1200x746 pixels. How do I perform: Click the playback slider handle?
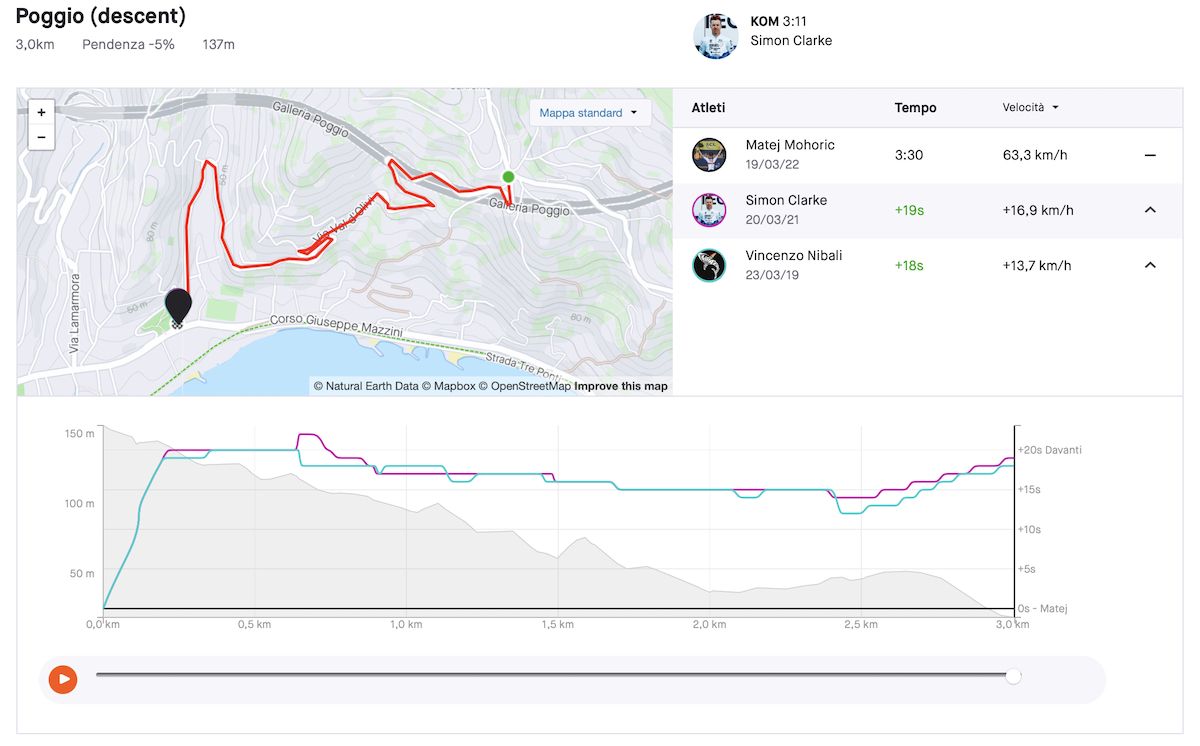click(x=1013, y=676)
